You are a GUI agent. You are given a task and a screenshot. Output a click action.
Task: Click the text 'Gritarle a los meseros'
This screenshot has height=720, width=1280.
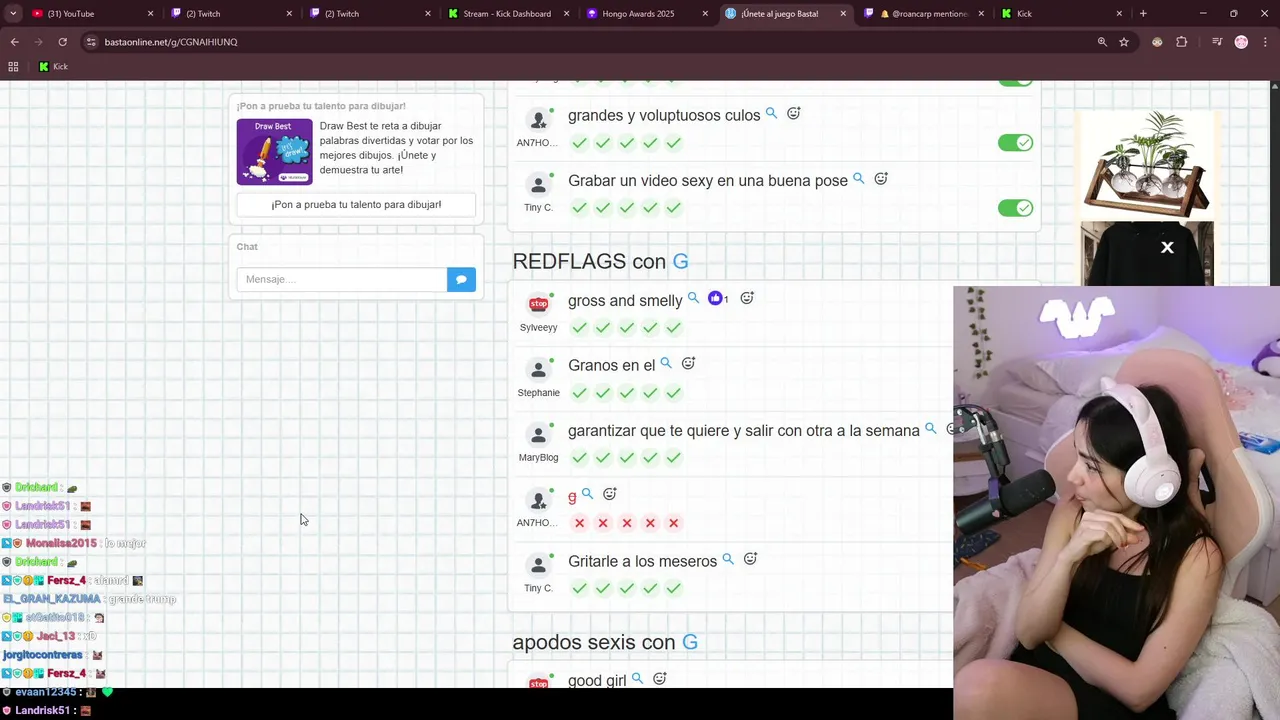(x=642, y=562)
